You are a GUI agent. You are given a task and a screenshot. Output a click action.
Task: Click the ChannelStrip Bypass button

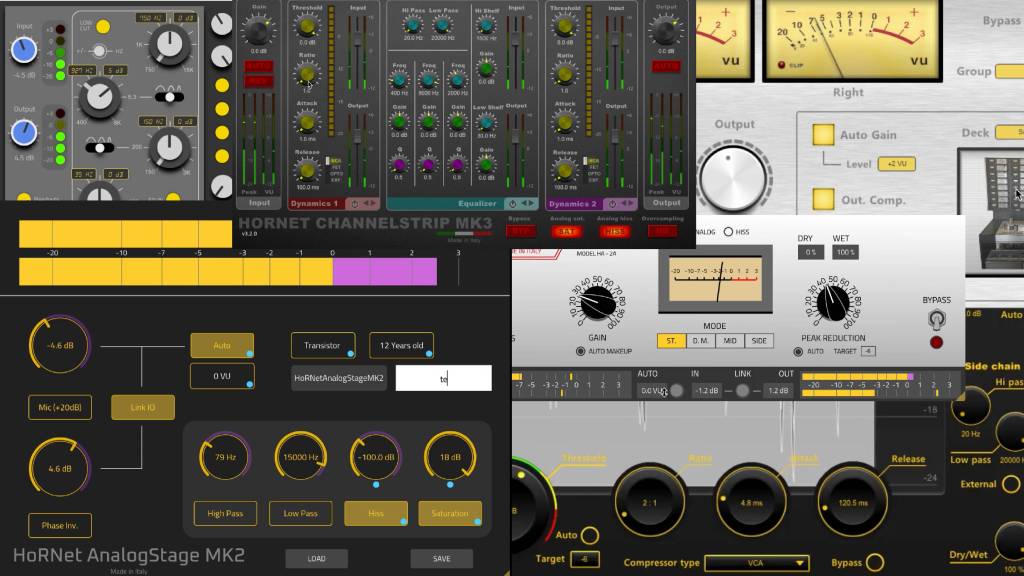521,230
